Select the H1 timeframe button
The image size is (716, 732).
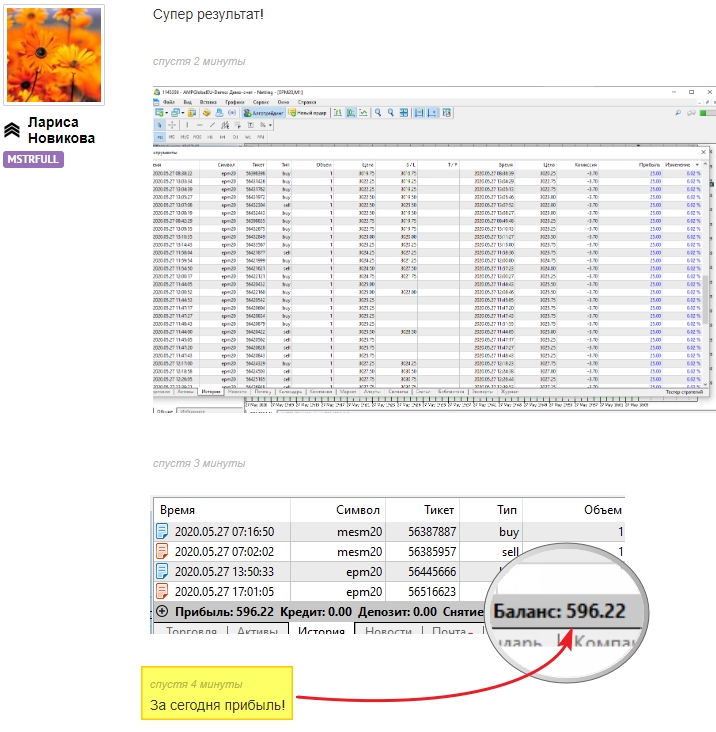point(210,137)
